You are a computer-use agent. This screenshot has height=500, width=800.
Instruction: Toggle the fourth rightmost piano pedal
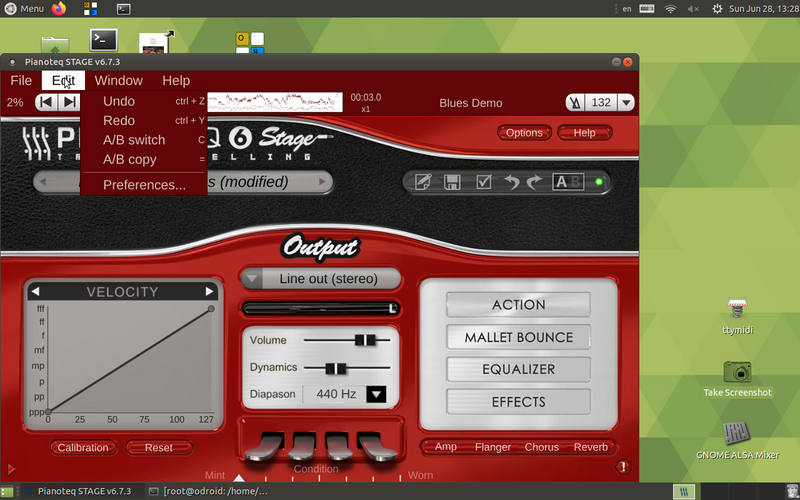[x=376, y=446]
